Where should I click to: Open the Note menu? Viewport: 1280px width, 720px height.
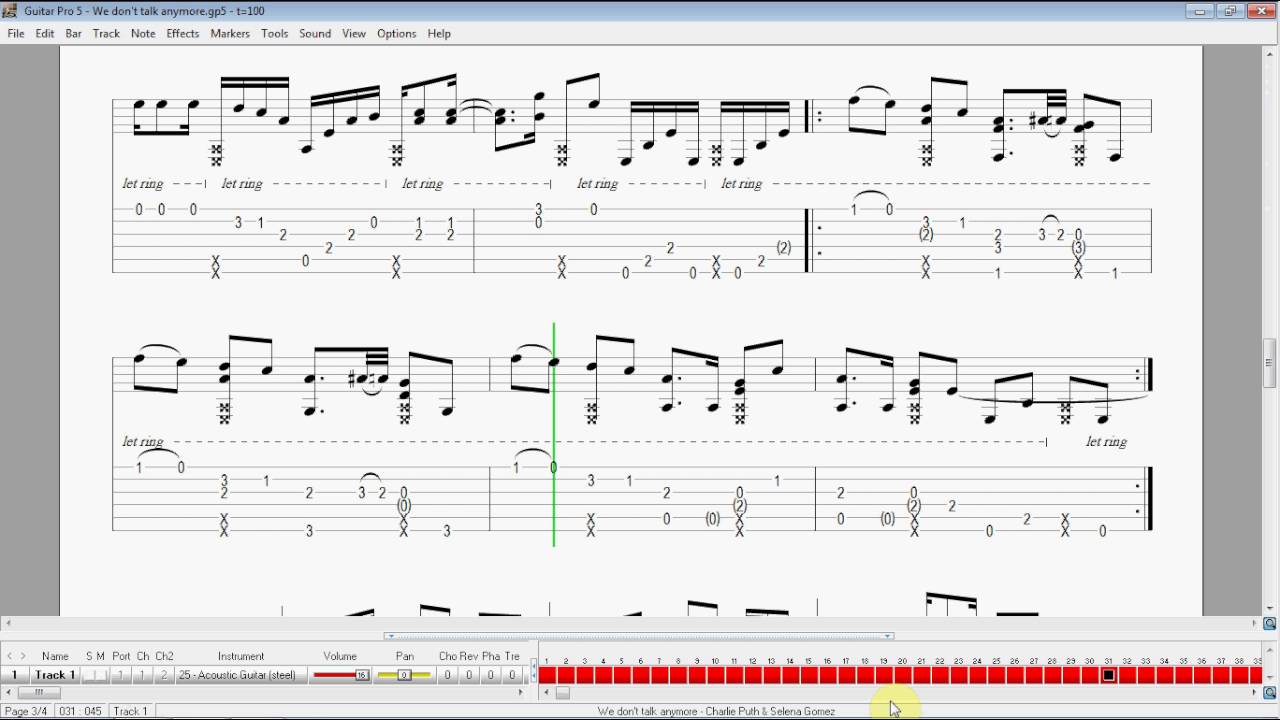143,33
